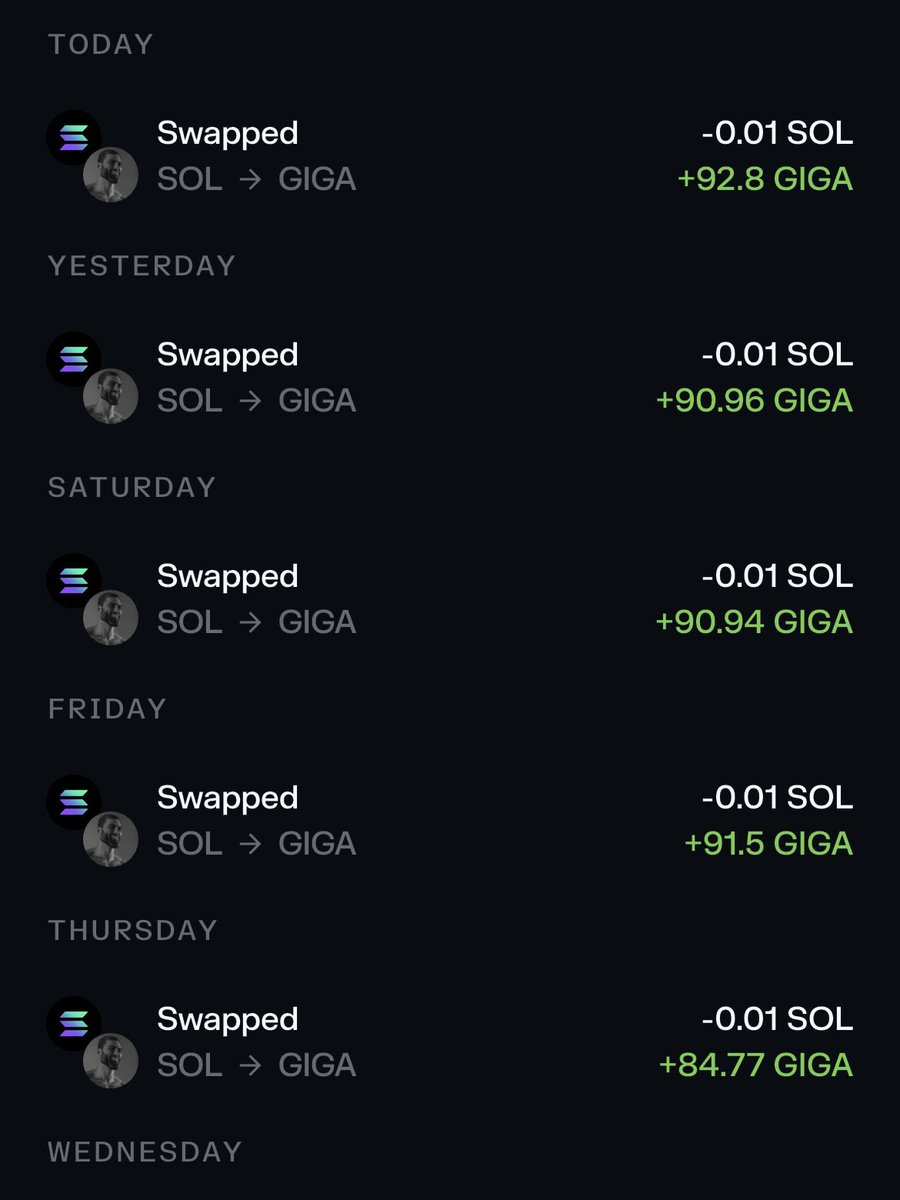Open Yesterday's Swapped transaction title
Image resolution: width=900 pixels, height=1200 pixels.
[228, 355]
